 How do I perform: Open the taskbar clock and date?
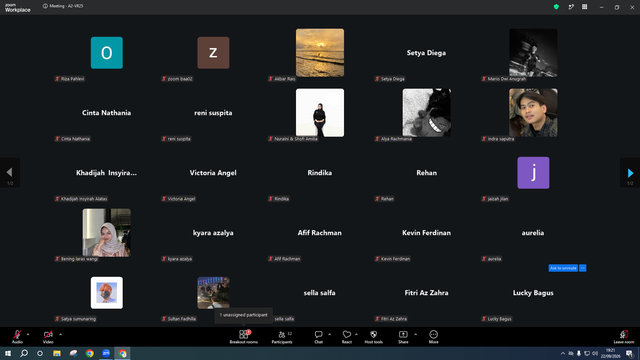point(610,353)
